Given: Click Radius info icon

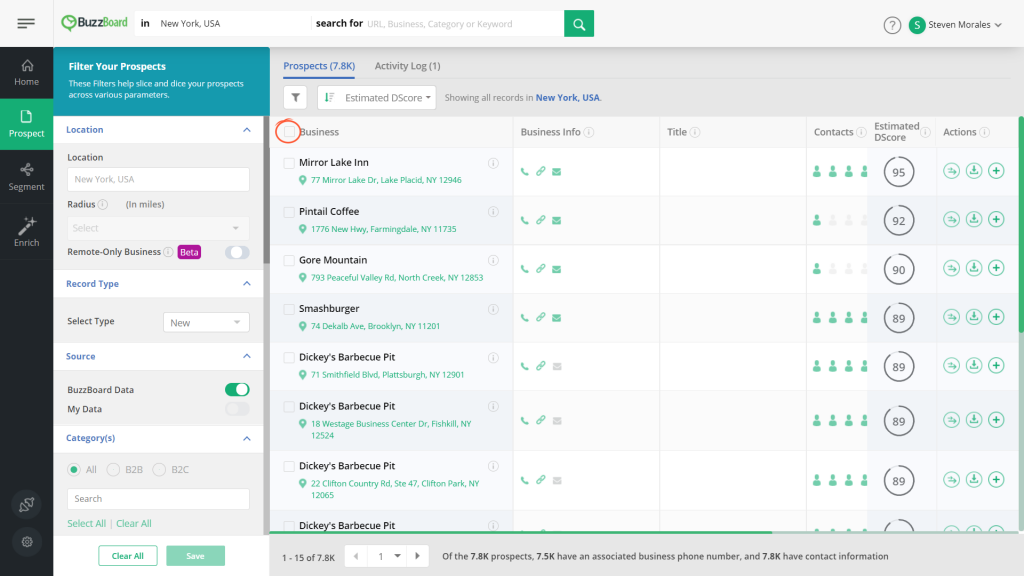Looking at the screenshot, I should pos(103,204).
